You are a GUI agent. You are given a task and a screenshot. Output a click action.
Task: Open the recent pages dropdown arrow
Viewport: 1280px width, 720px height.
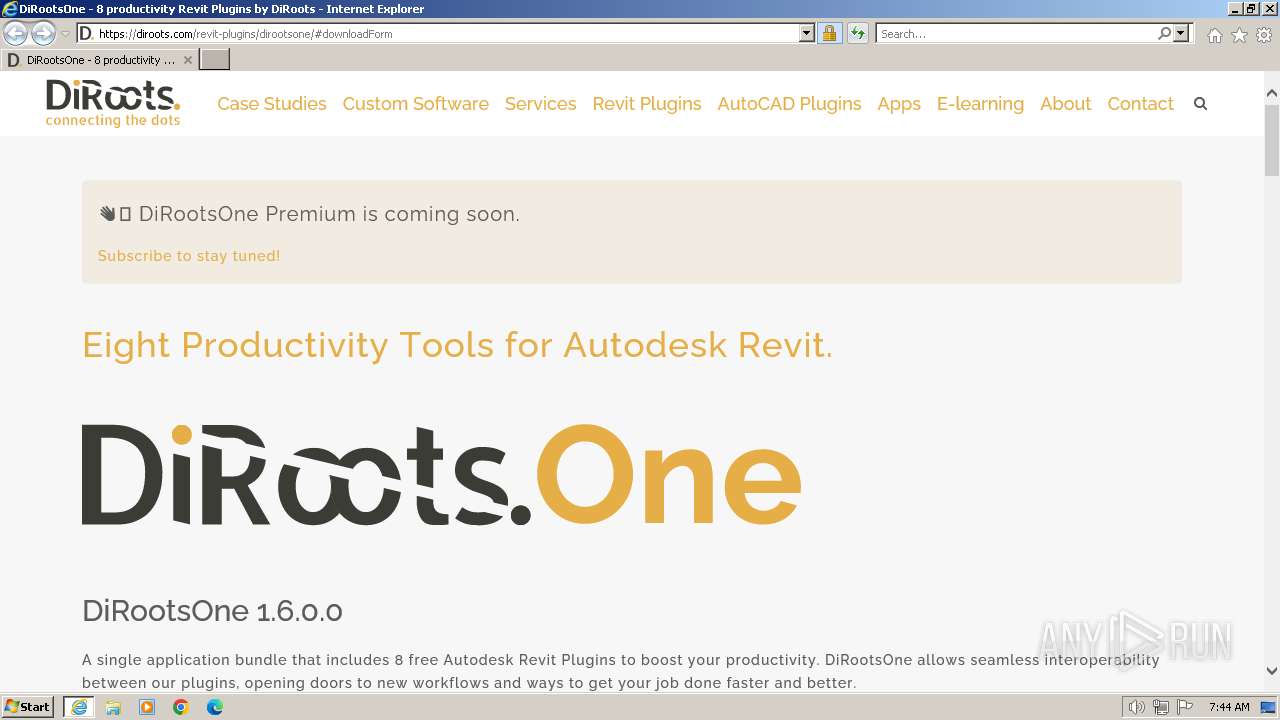pyautogui.click(x=65, y=34)
